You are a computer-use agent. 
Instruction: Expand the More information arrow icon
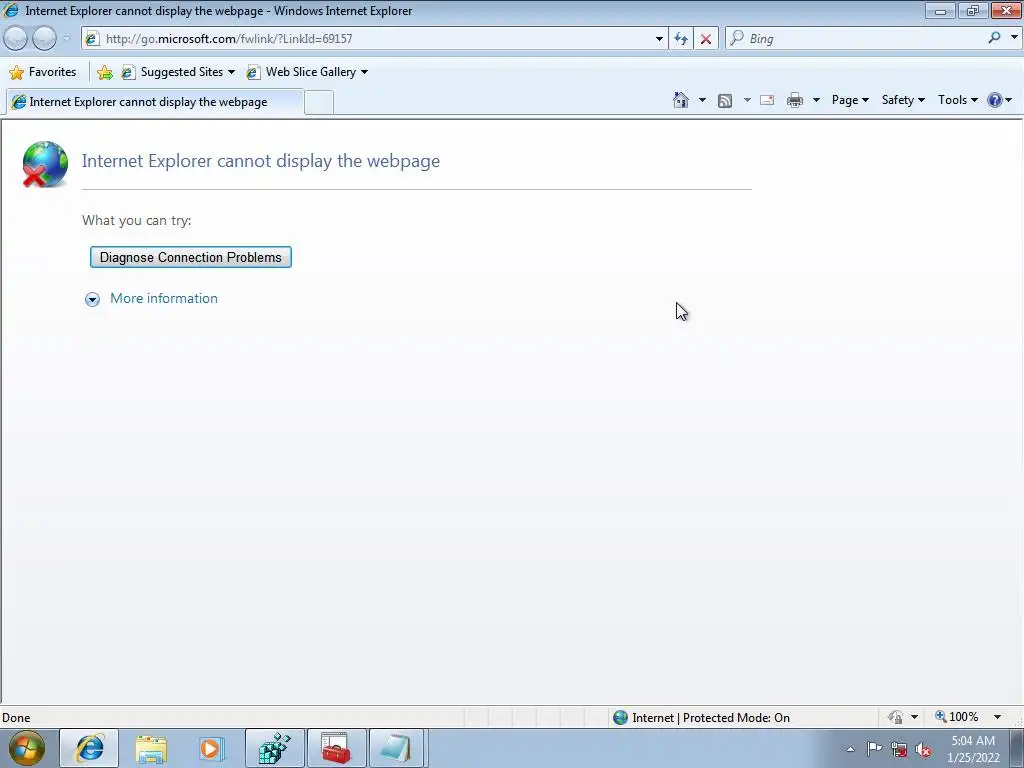(92, 299)
